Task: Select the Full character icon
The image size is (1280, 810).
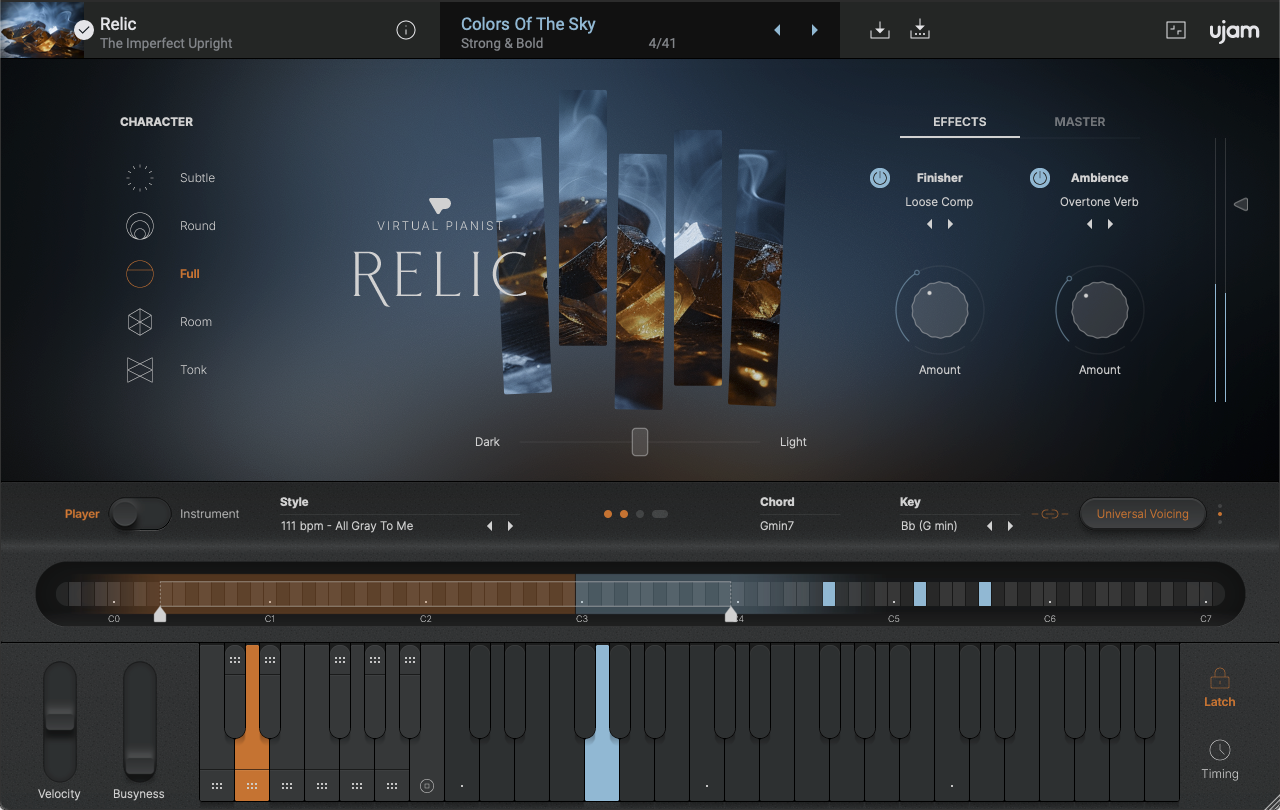Action: pyautogui.click(x=140, y=274)
